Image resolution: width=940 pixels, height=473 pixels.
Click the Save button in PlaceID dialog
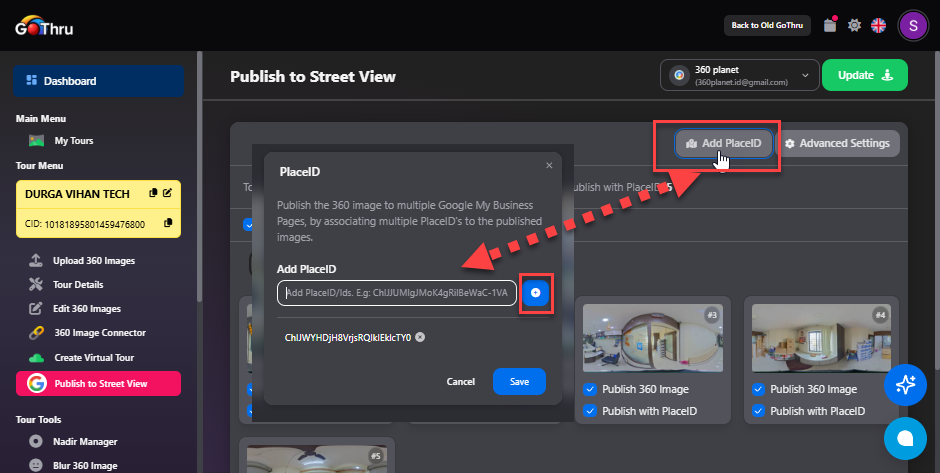519,381
